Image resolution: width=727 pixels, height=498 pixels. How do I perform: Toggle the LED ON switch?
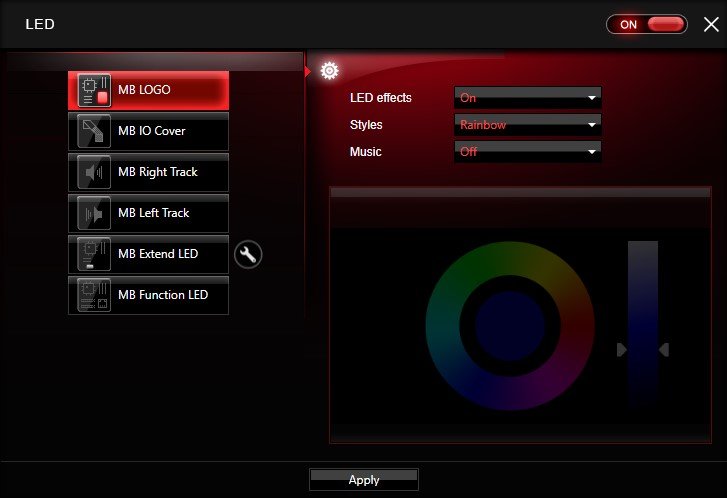click(x=647, y=24)
